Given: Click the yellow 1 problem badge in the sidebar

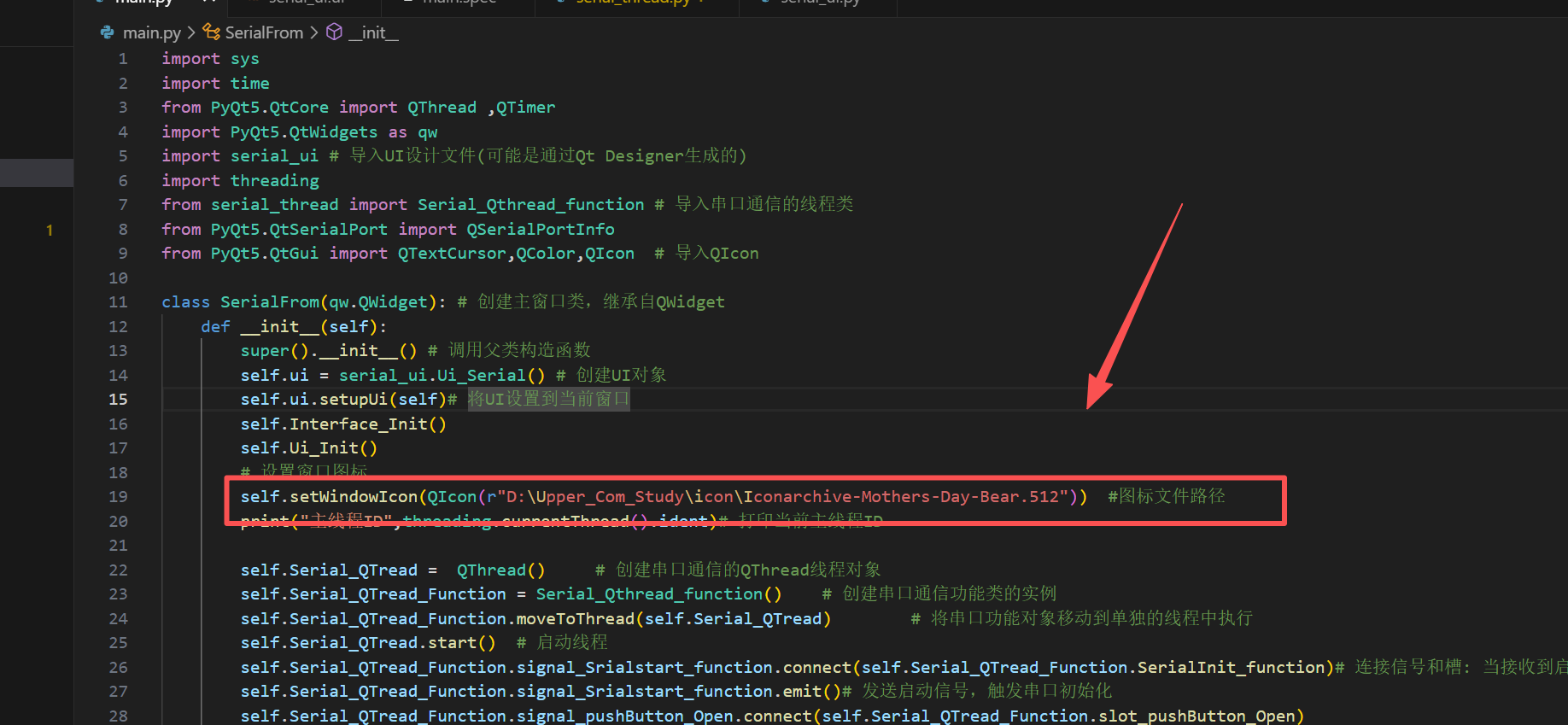Looking at the screenshot, I should point(50,230).
